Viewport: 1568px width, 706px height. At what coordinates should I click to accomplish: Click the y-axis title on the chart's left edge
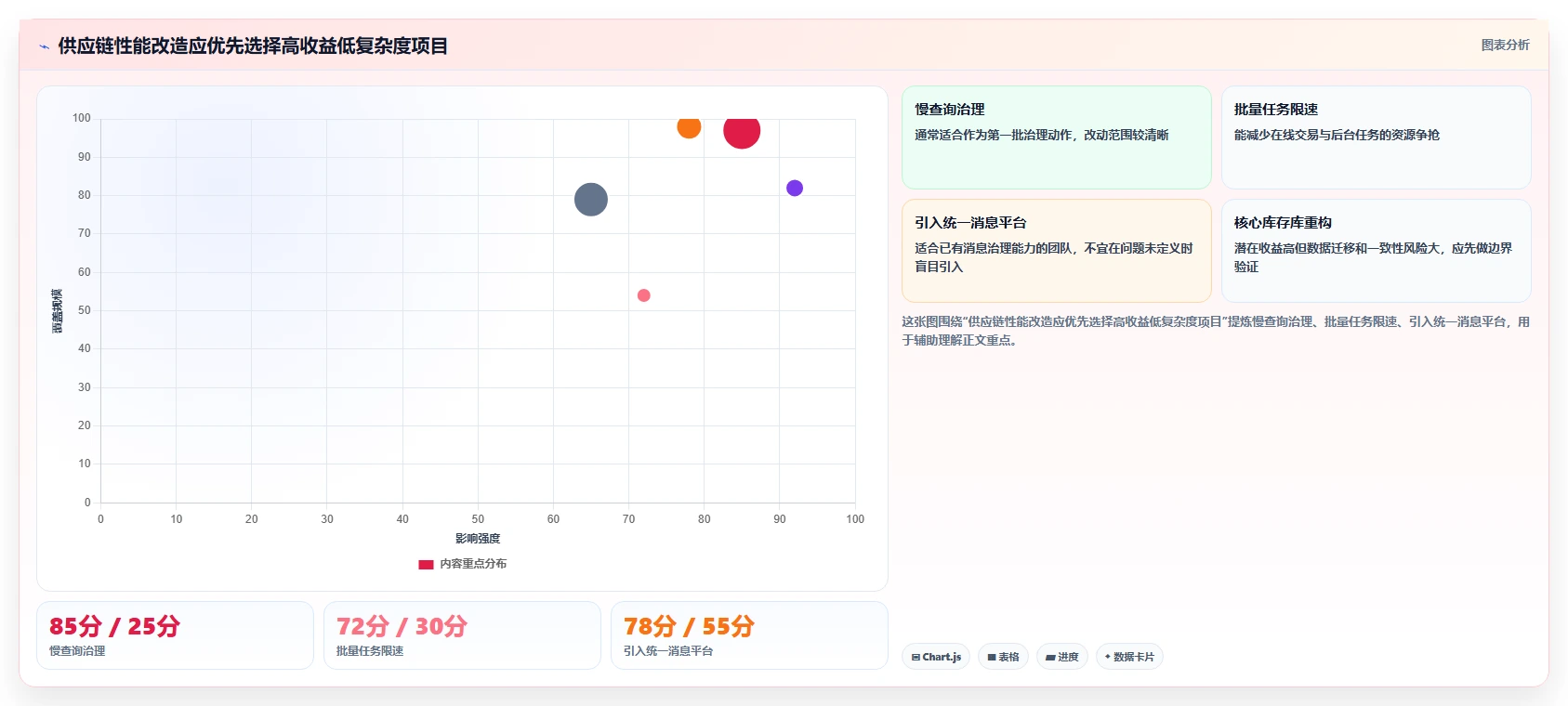click(x=58, y=311)
